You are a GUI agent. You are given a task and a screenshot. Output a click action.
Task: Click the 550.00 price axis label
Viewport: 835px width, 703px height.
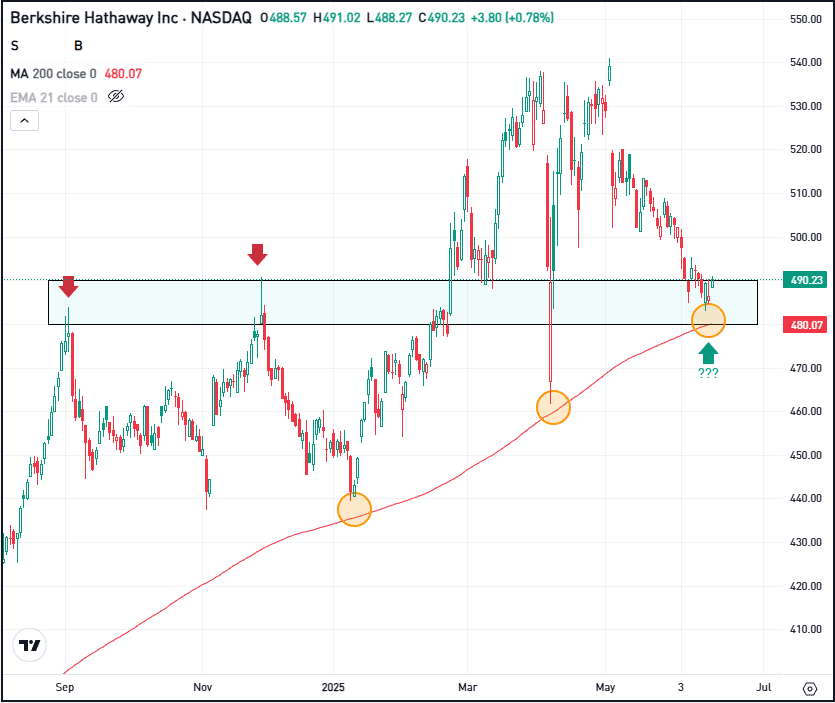point(806,19)
